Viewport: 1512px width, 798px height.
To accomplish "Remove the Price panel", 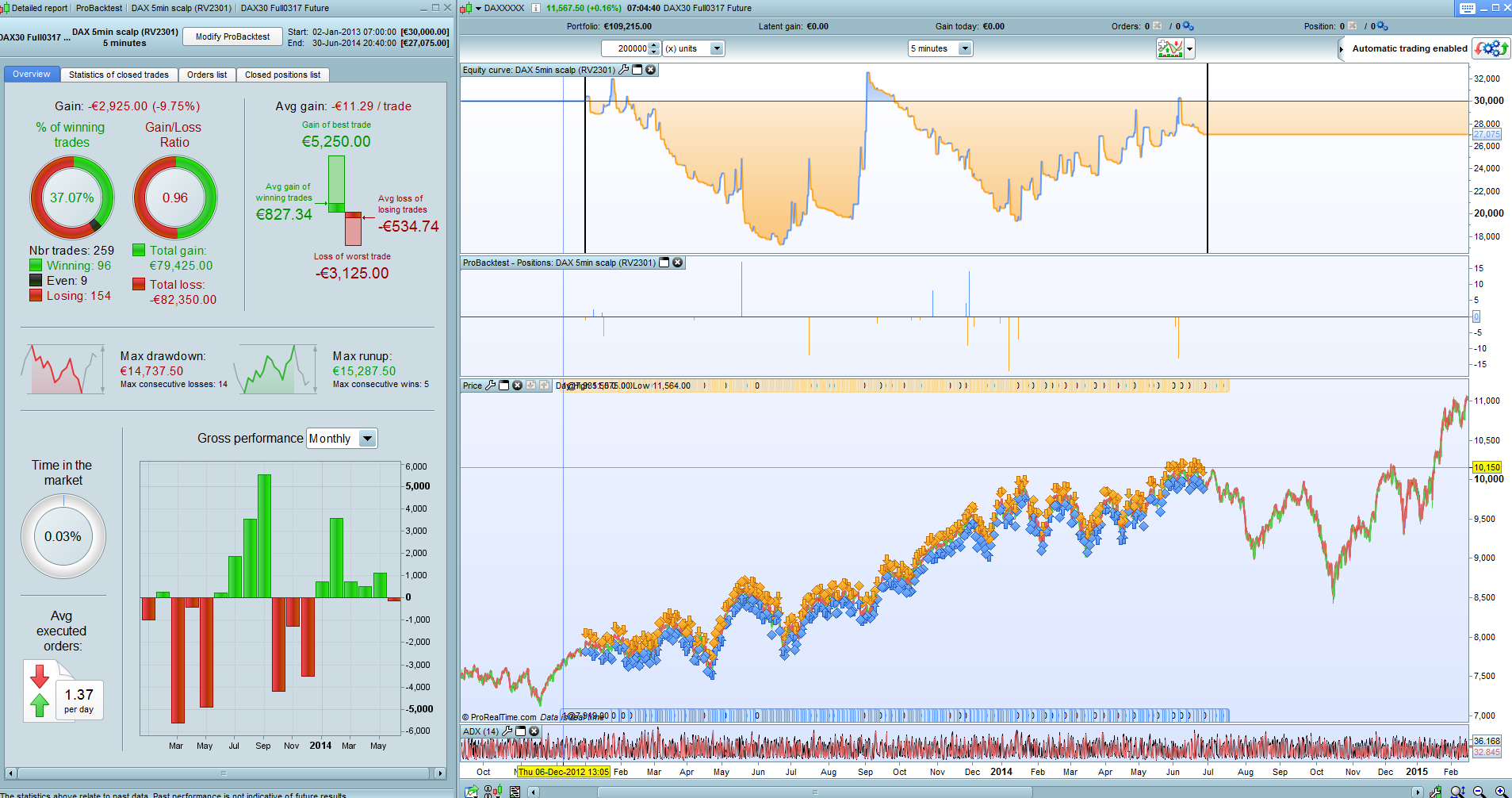I will coord(518,386).
